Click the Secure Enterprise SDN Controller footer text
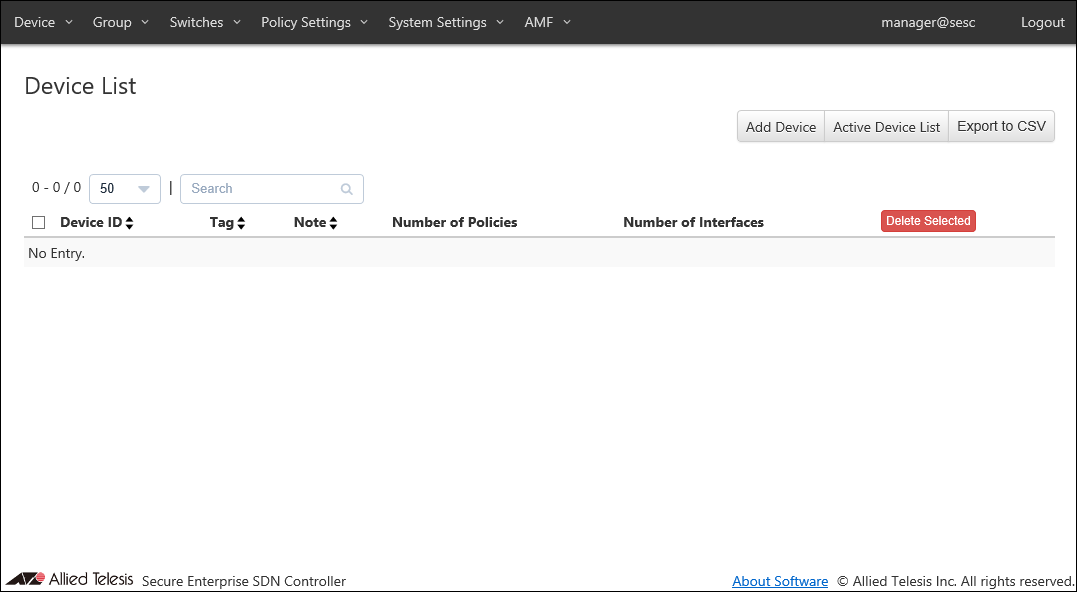Screen dimensions: 1077x592 point(244,582)
